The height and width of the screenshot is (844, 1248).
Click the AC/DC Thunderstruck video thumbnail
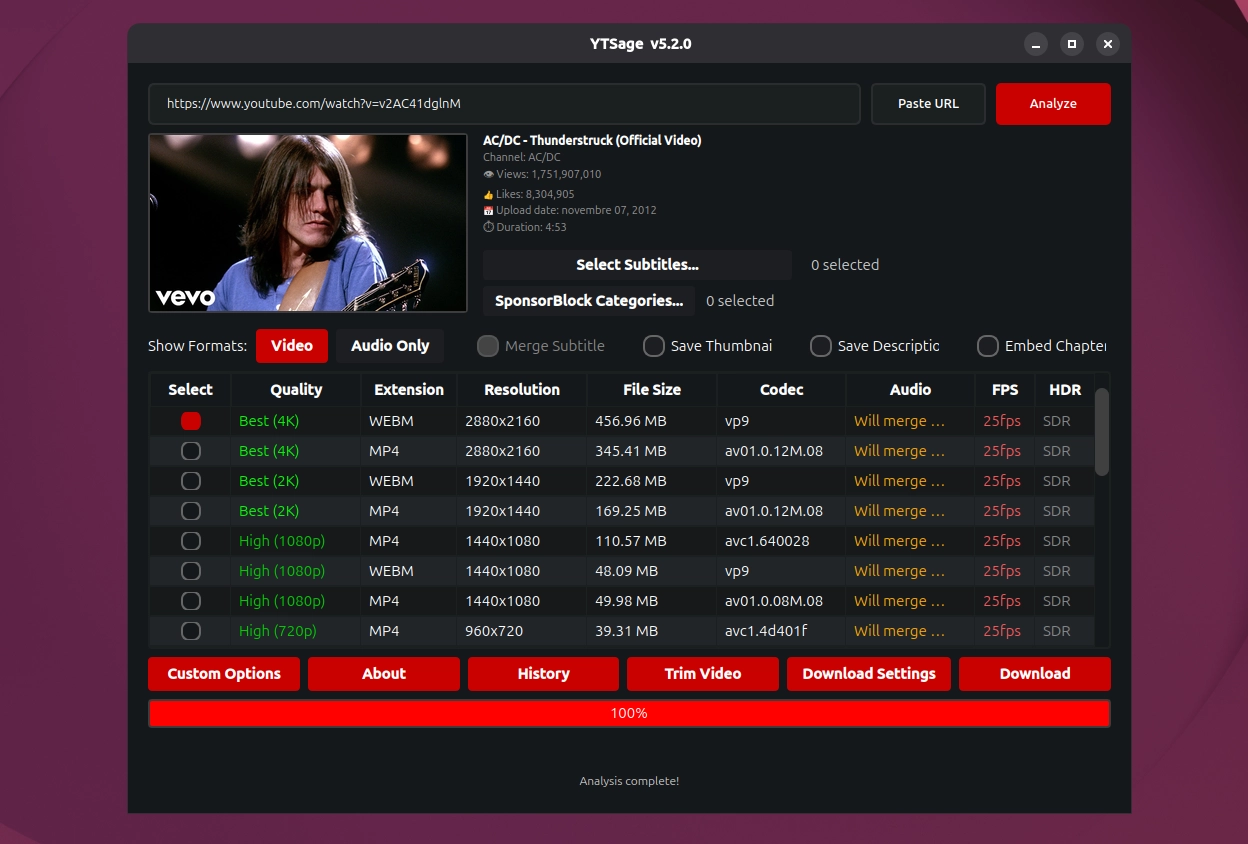[308, 223]
